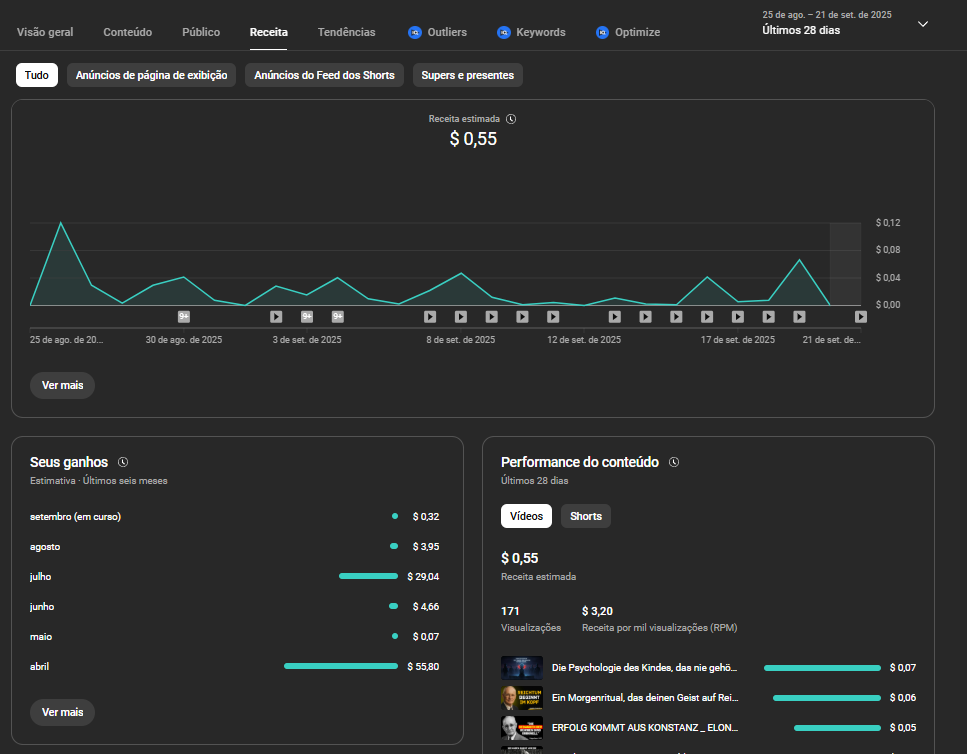Select the Tudo filter chip
This screenshot has height=754, width=967.
coord(37,75)
